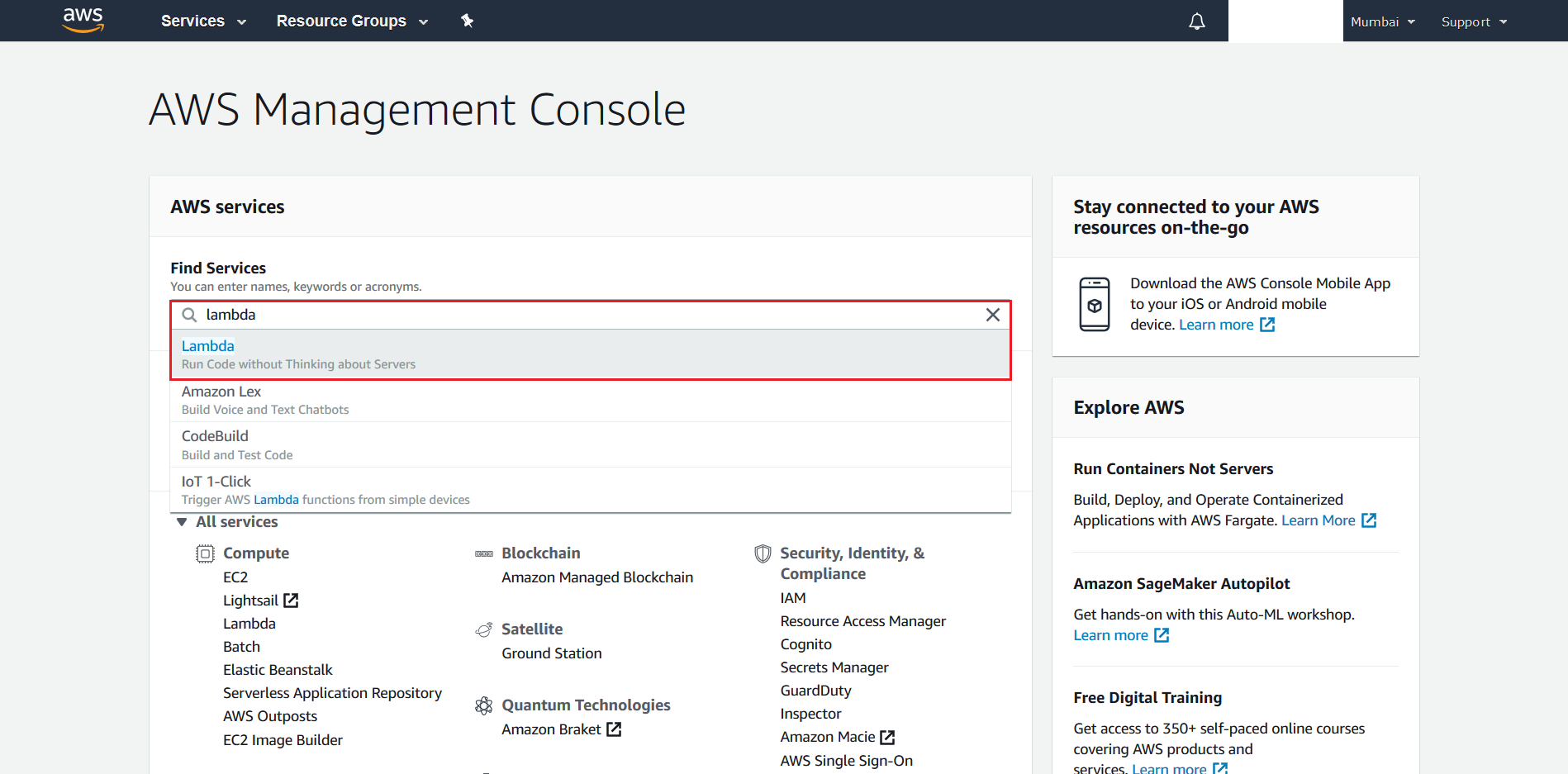Screen dimensions: 1568x774
Task: Open the notifications bell icon
Action: pyautogui.click(x=1196, y=21)
